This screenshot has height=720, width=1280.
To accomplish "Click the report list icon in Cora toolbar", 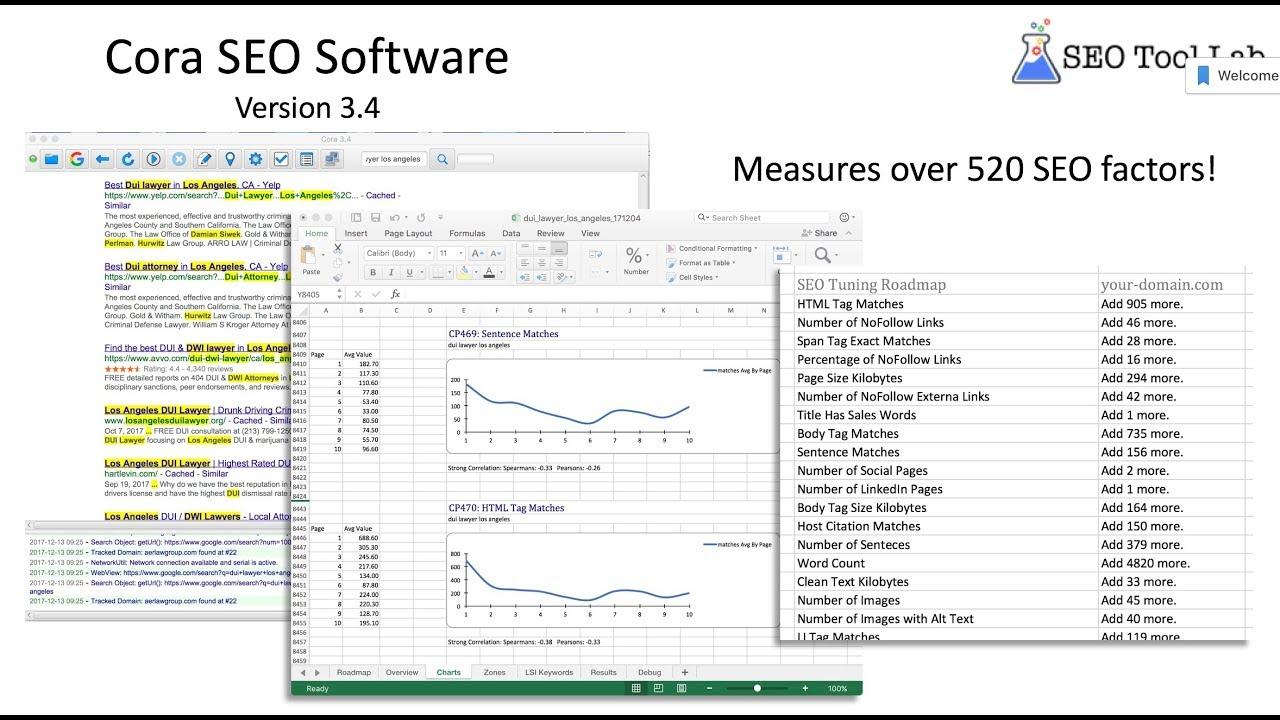I will [x=305, y=158].
